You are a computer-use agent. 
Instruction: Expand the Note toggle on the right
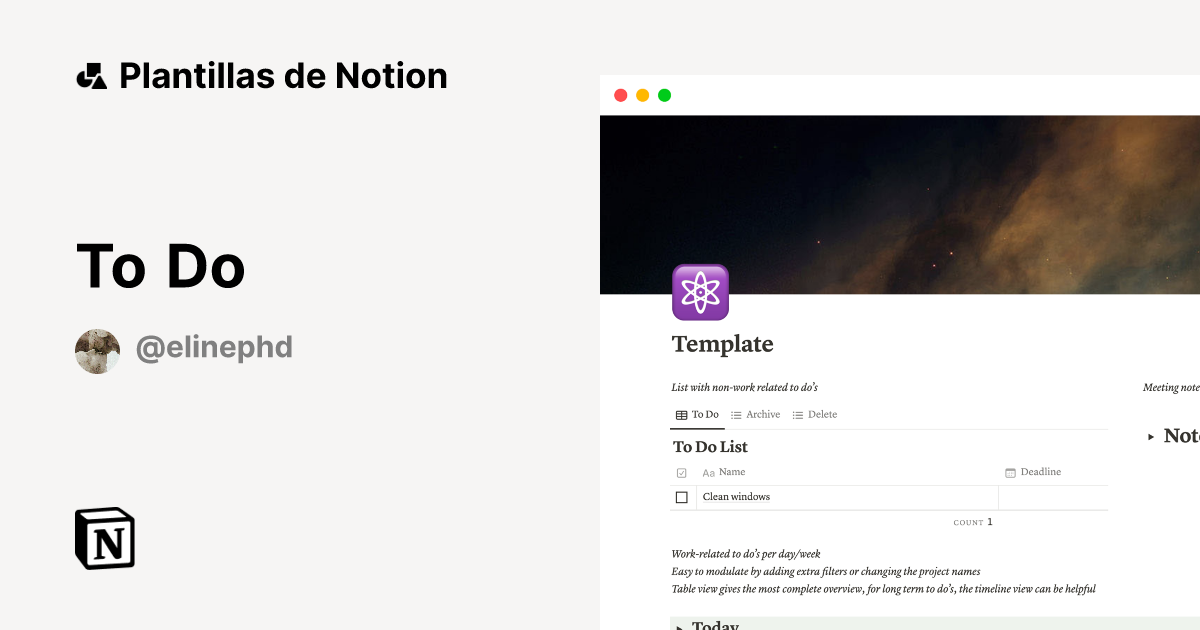1152,435
